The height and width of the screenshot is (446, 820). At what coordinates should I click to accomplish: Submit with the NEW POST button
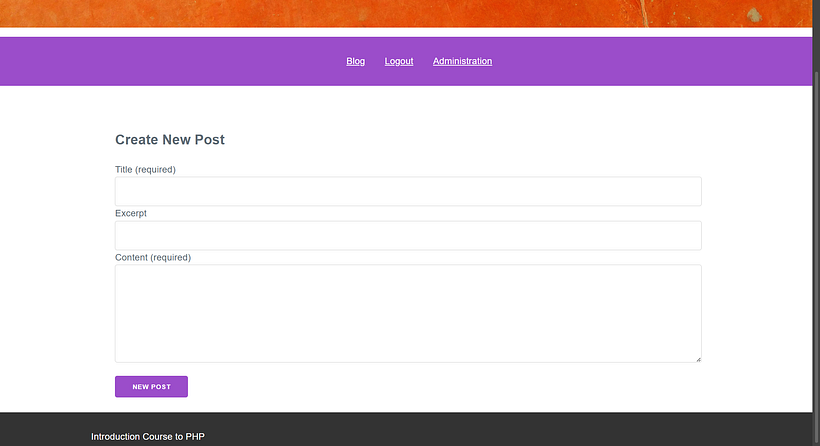coord(151,386)
